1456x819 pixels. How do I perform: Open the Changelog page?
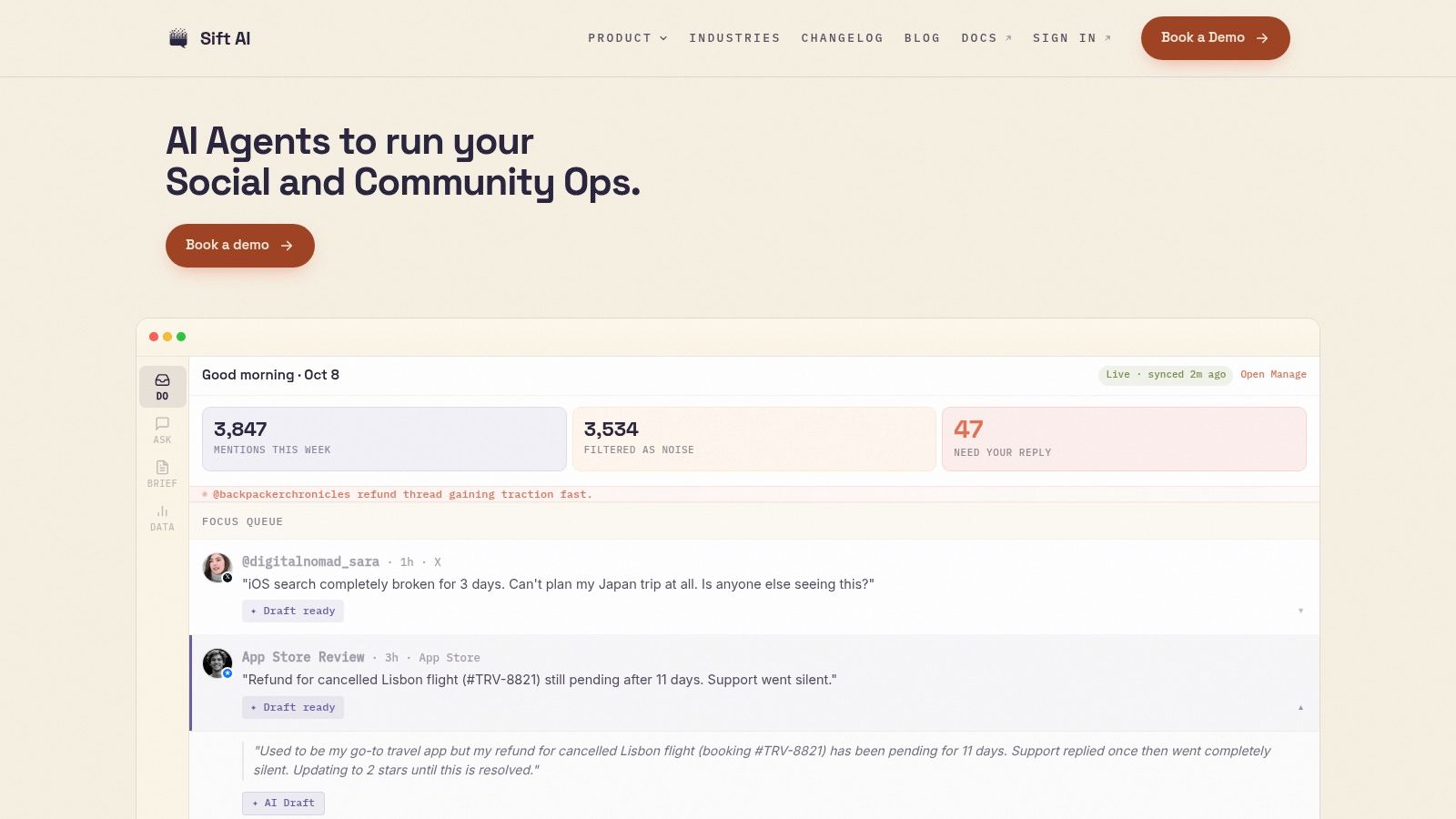coord(842,38)
